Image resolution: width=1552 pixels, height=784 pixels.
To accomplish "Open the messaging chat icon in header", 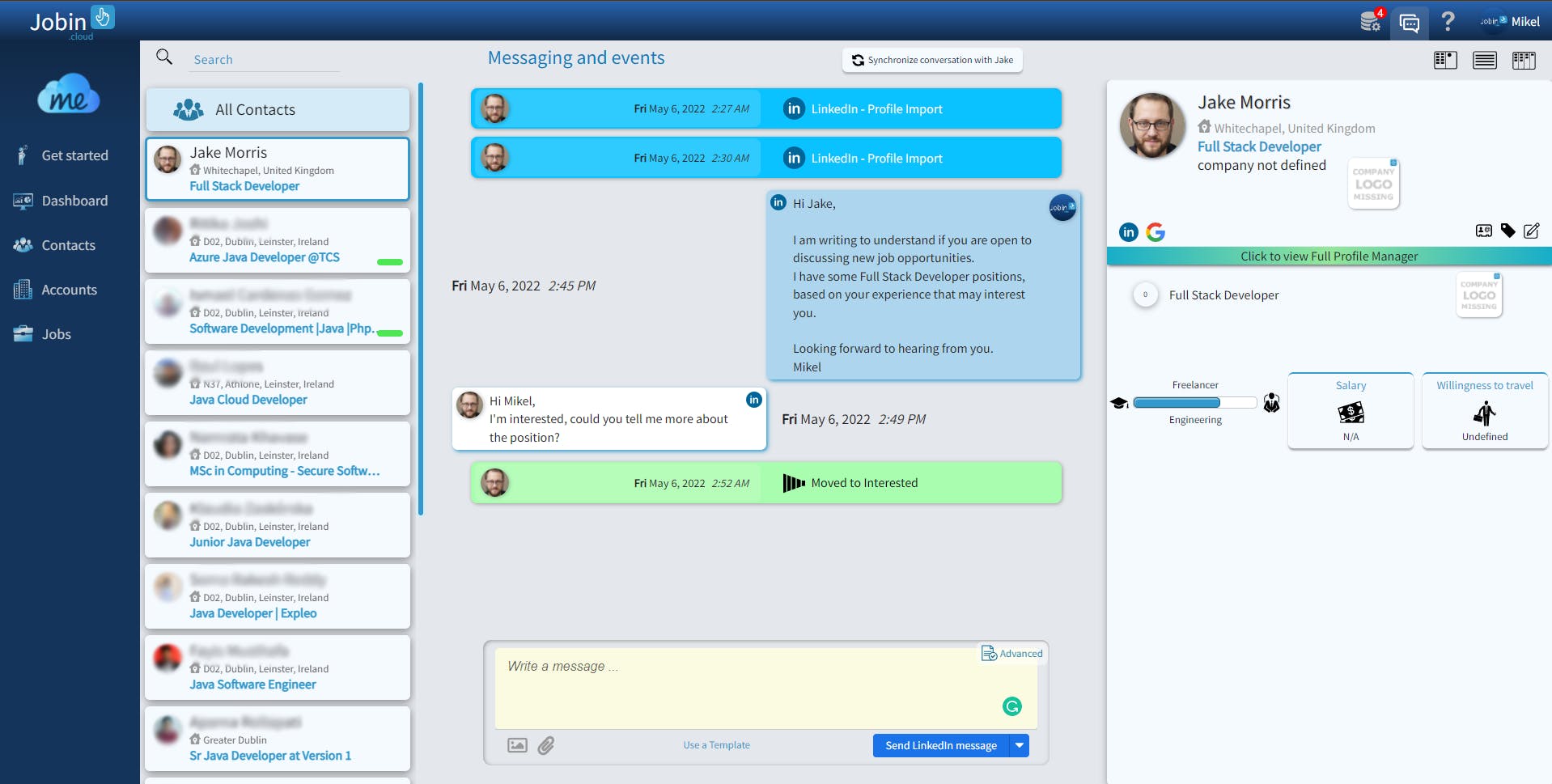I will pyautogui.click(x=1409, y=23).
